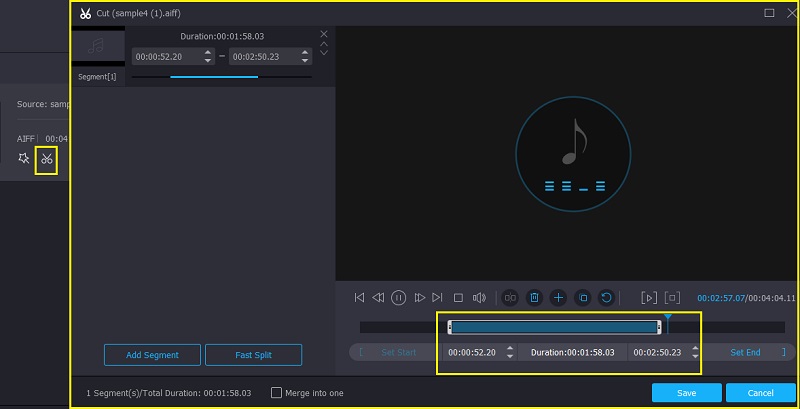Screen dimensions: 800x409
Task: Pause playback with the pause button
Action: point(398,297)
